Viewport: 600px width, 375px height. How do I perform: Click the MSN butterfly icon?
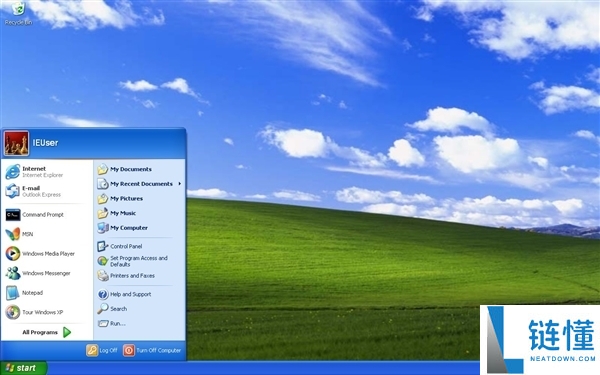coord(13,234)
